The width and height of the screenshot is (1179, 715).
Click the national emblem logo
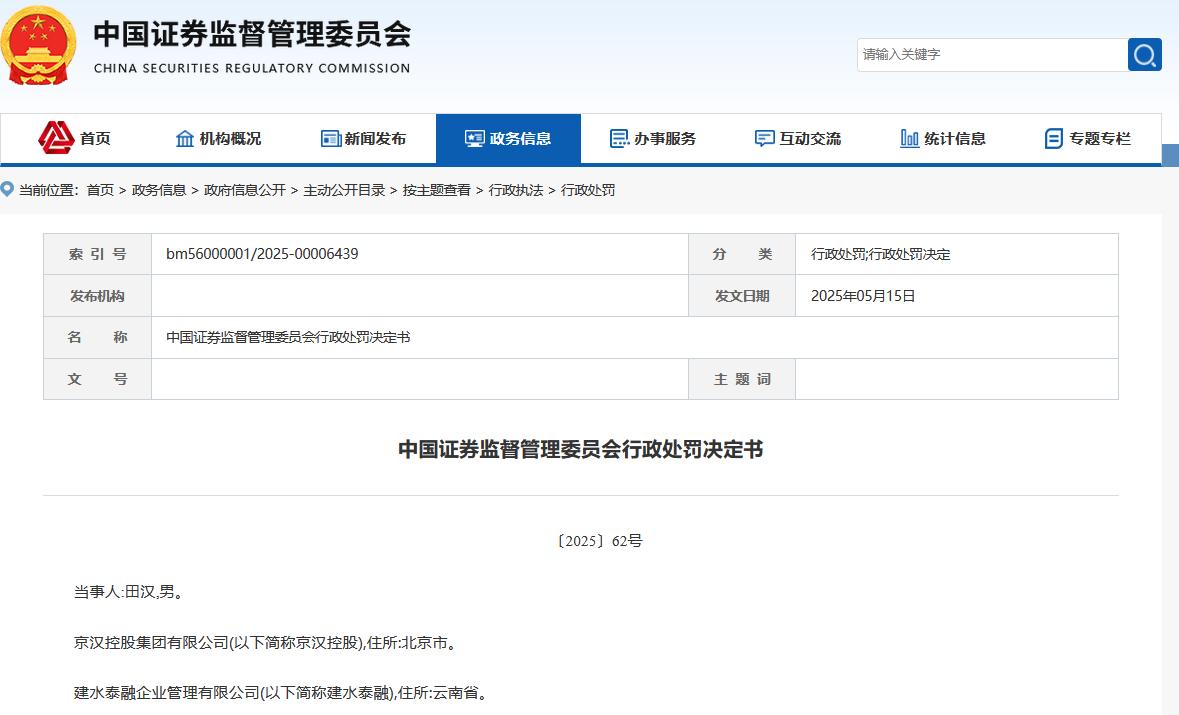click(38, 45)
